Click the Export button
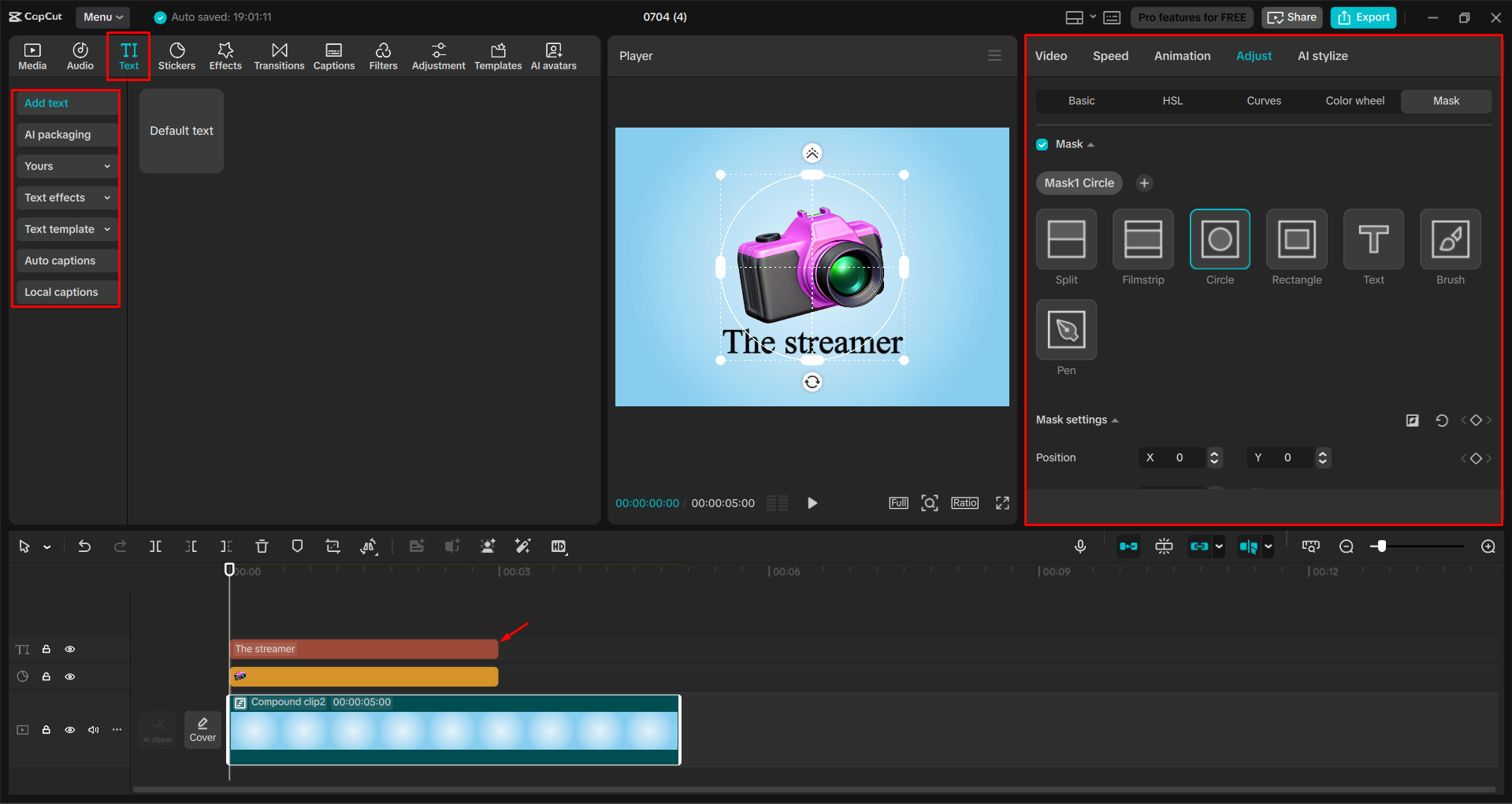Image resolution: width=1512 pixels, height=804 pixels. pos(1362,17)
